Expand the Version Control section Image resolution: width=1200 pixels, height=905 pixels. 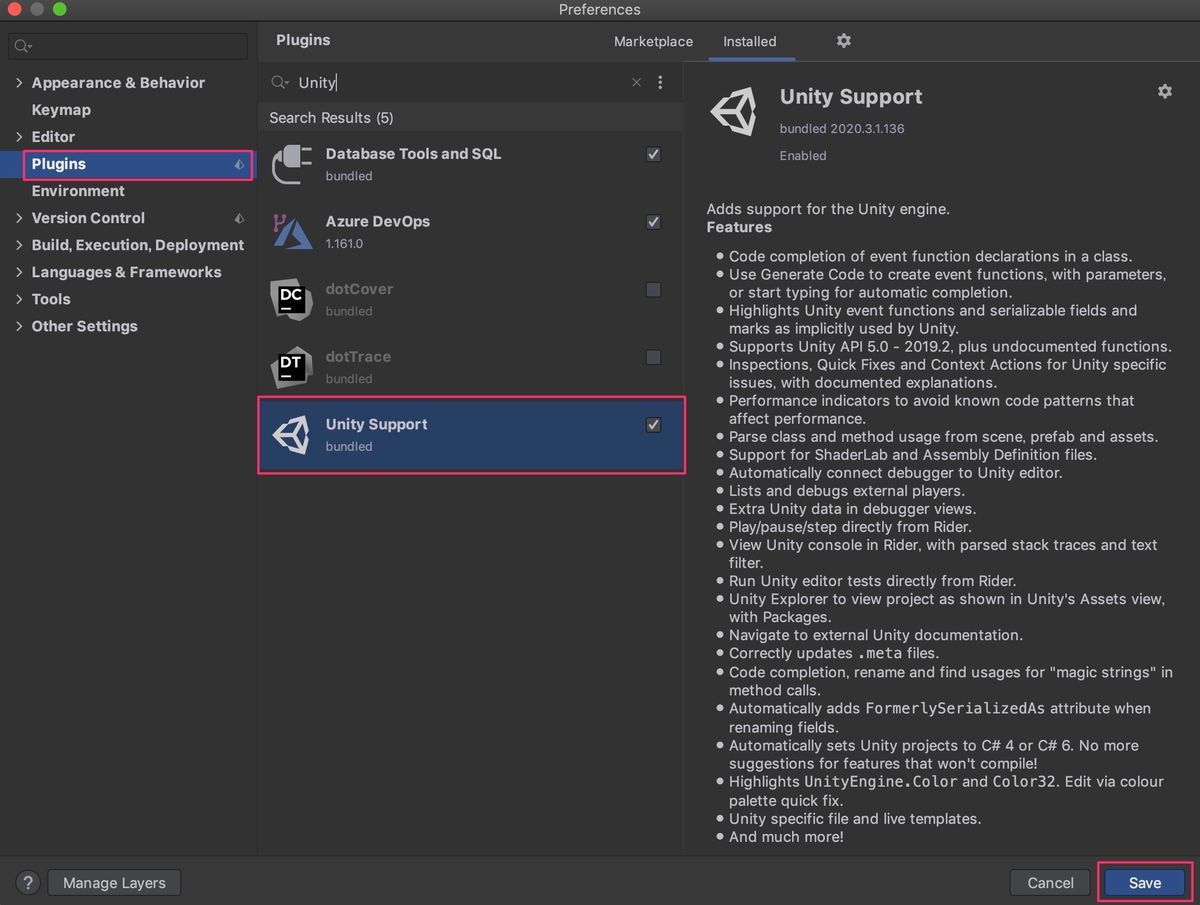(19, 218)
